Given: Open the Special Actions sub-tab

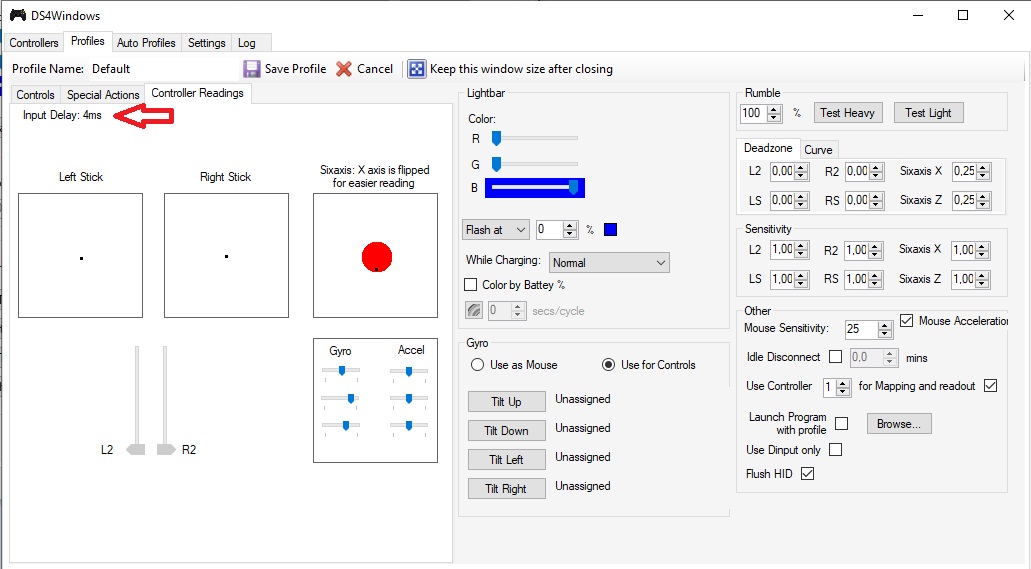Looking at the screenshot, I should coord(103,95).
